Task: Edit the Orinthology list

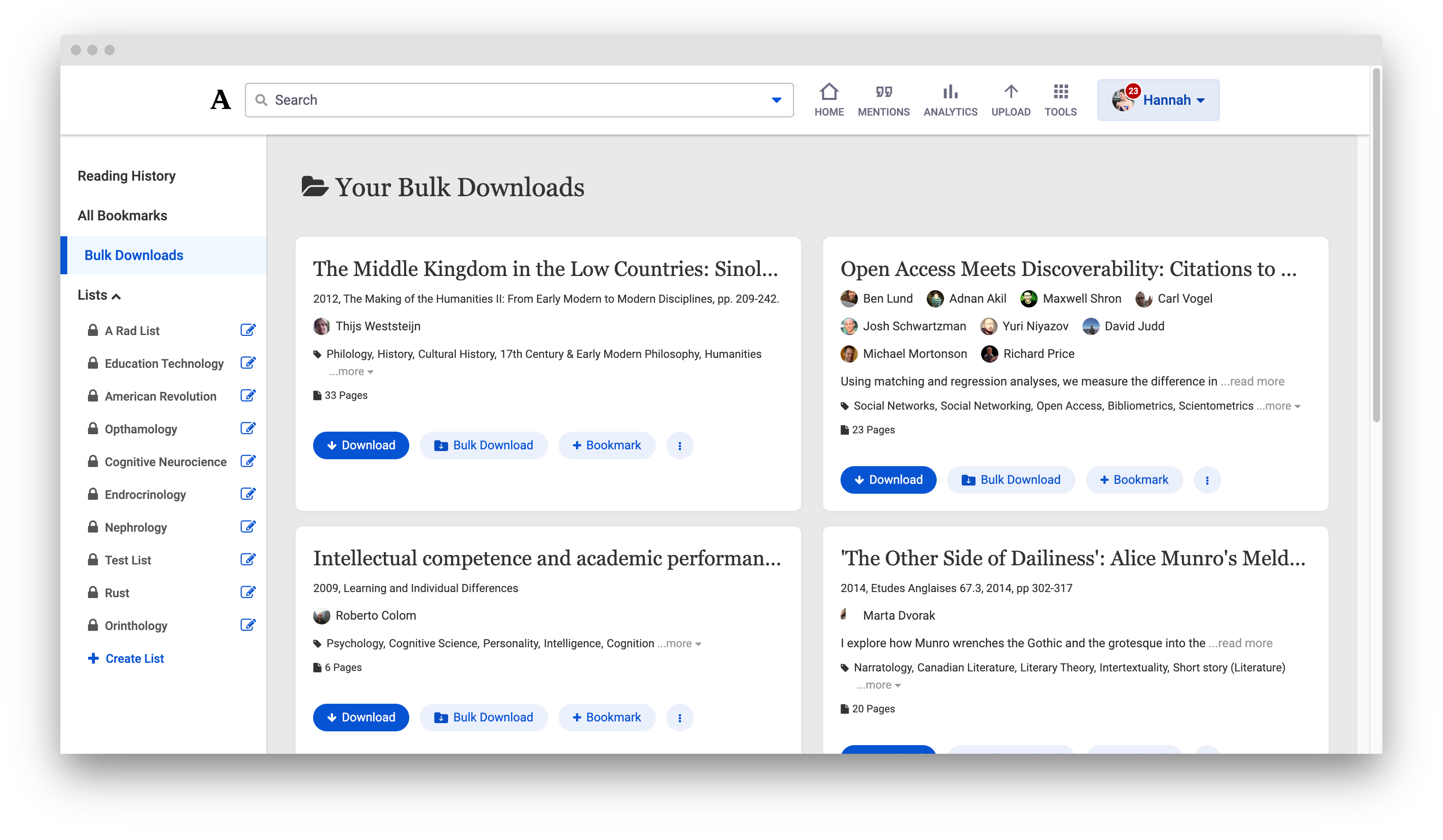Action: coord(248,625)
